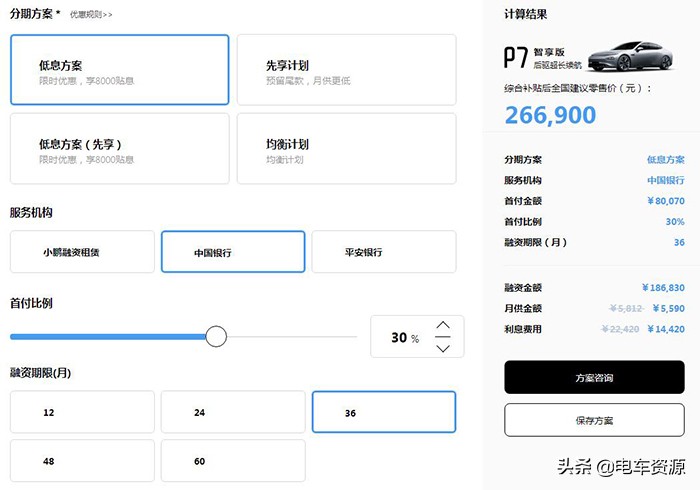Click the 30% down payment input field
The image size is (700, 490).
click(417, 337)
